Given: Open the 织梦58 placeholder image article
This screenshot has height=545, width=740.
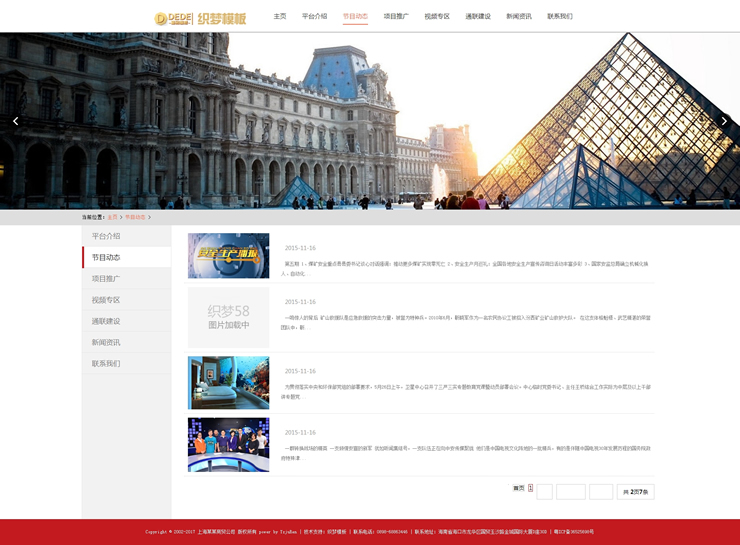Looking at the screenshot, I should pyautogui.click(x=228, y=317).
